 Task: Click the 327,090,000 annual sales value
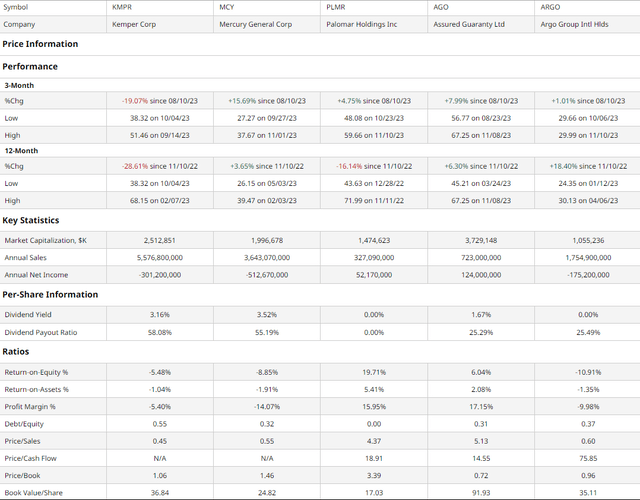click(x=374, y=258)
